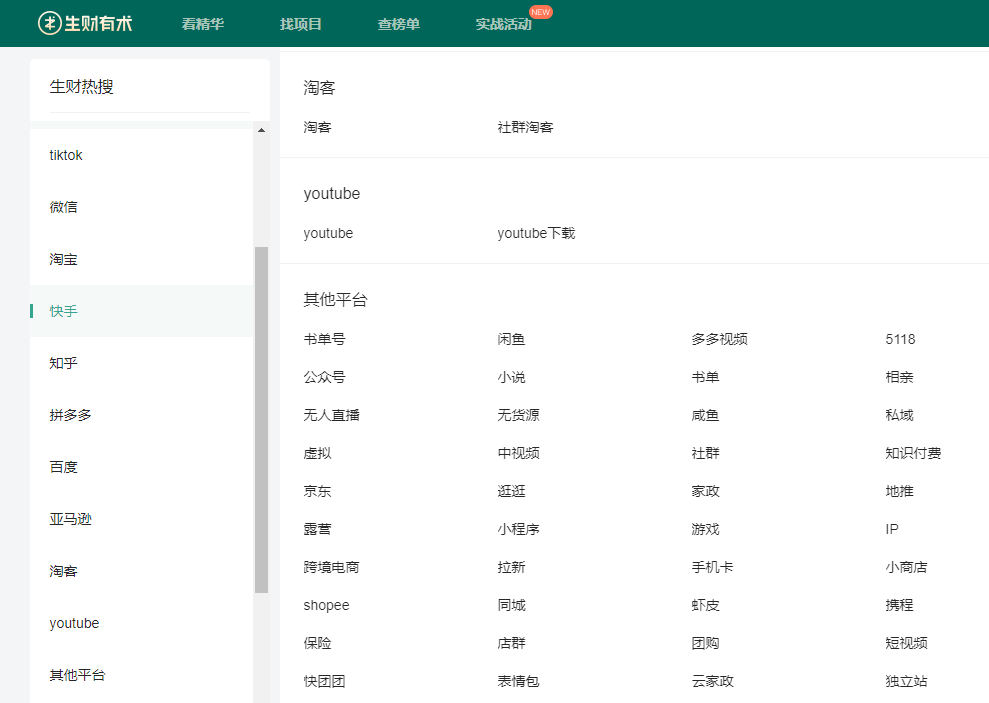Select 百度 in the sidebar

tap(142, 467)
